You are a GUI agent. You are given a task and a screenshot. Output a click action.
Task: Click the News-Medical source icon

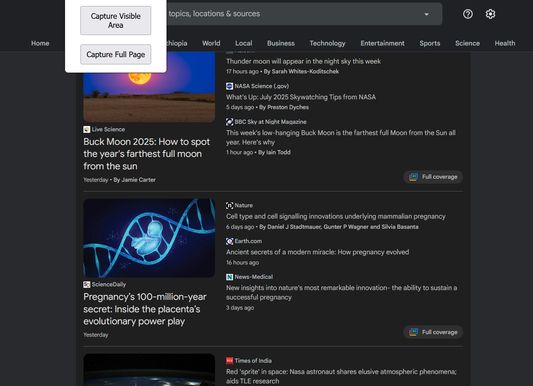tap(229, 277)
